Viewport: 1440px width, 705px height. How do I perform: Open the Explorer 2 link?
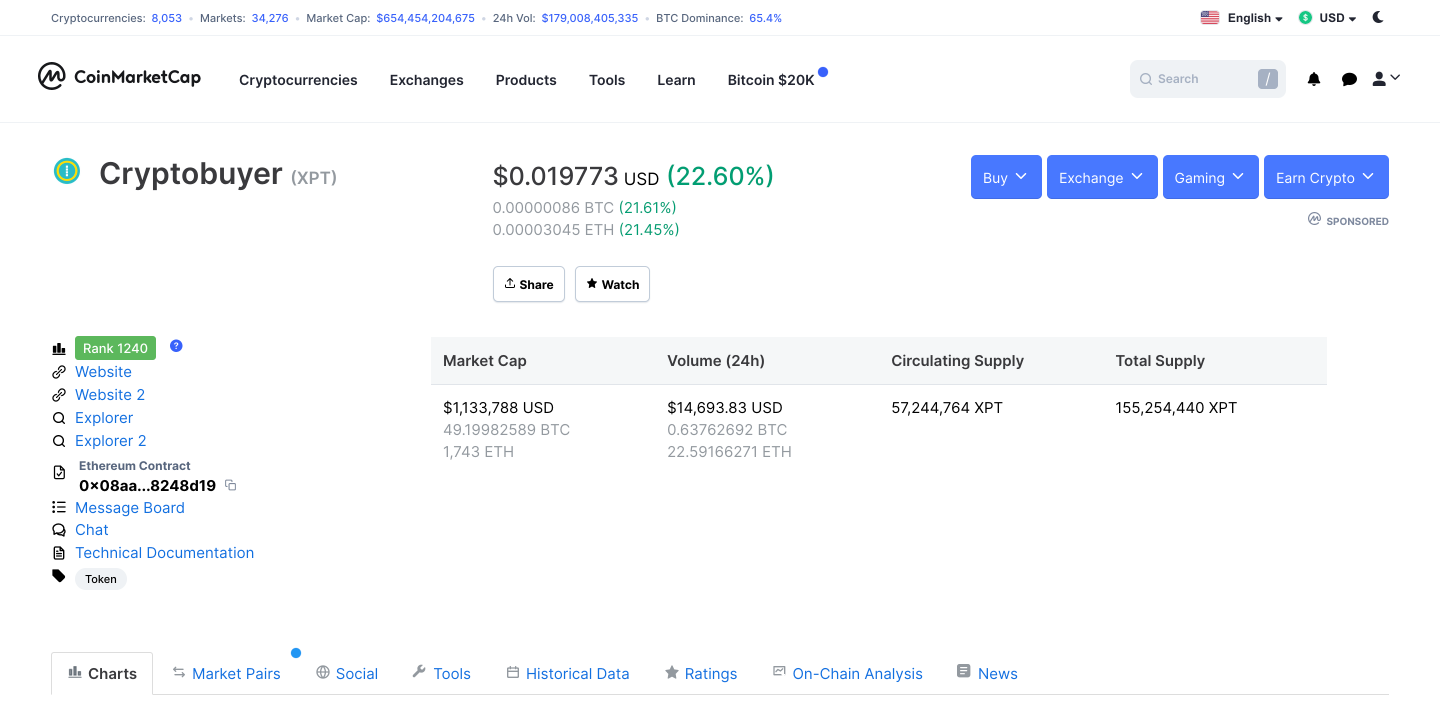(111, 440)
